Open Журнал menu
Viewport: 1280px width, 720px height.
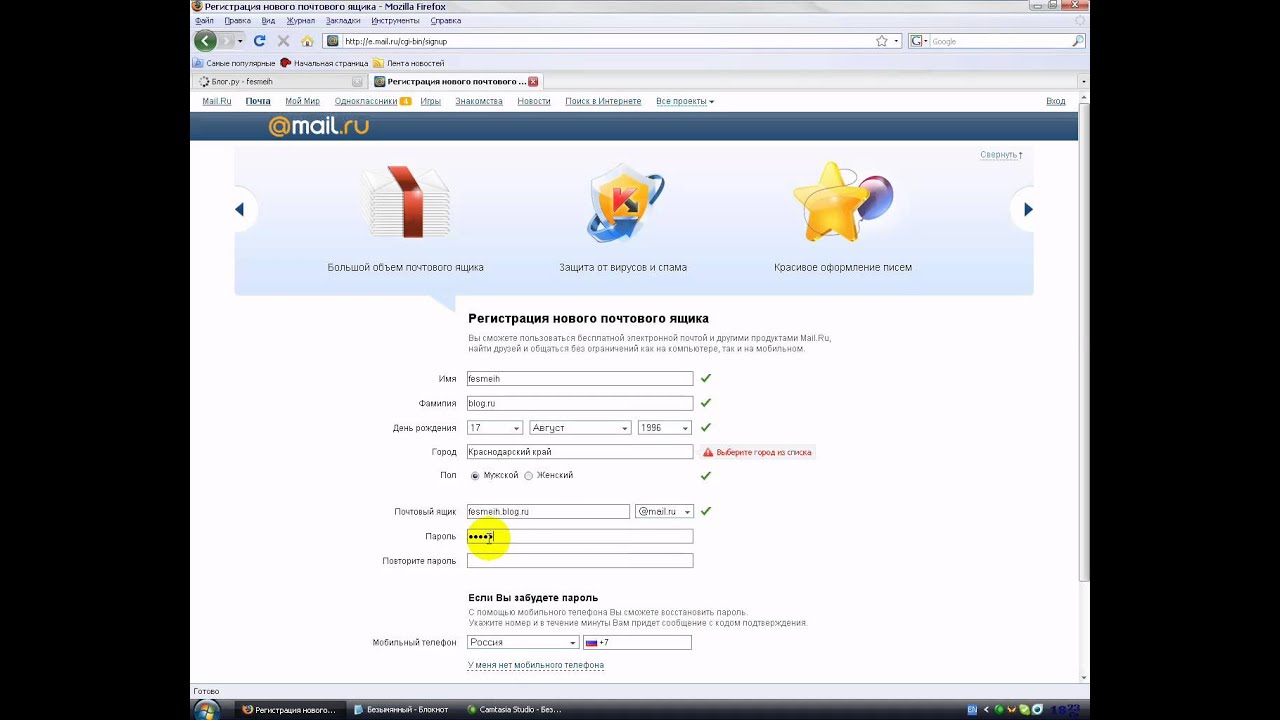pyautogui.click(x=300, y=20)
